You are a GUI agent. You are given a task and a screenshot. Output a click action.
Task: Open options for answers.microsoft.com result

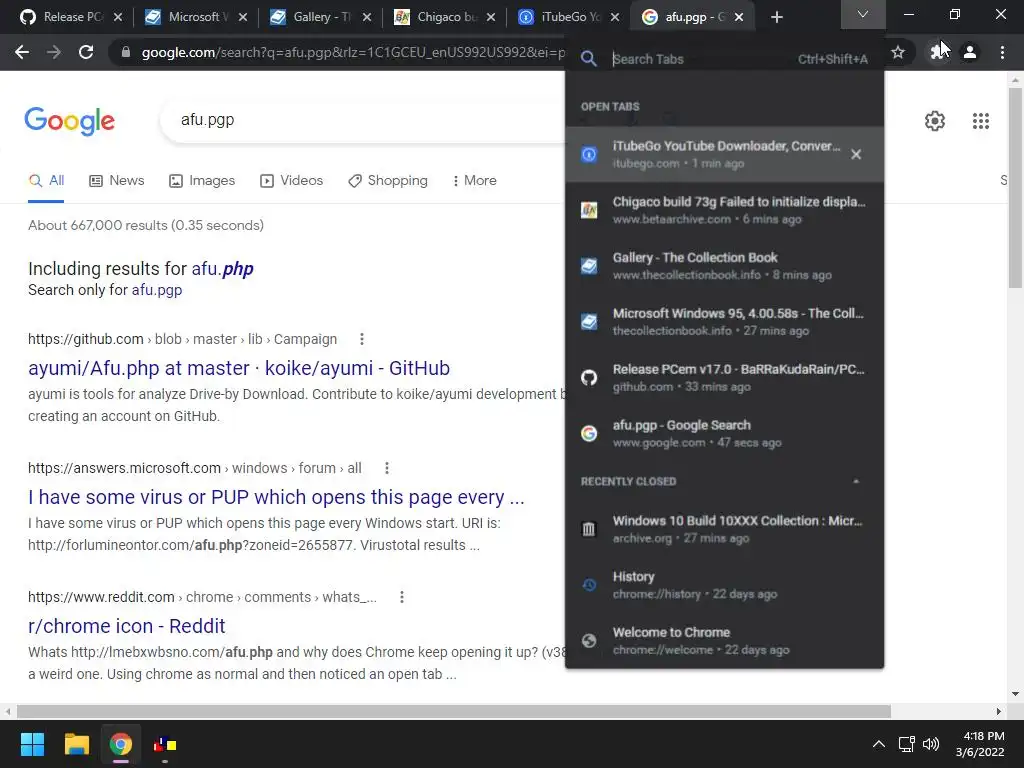tap(387, 468)
